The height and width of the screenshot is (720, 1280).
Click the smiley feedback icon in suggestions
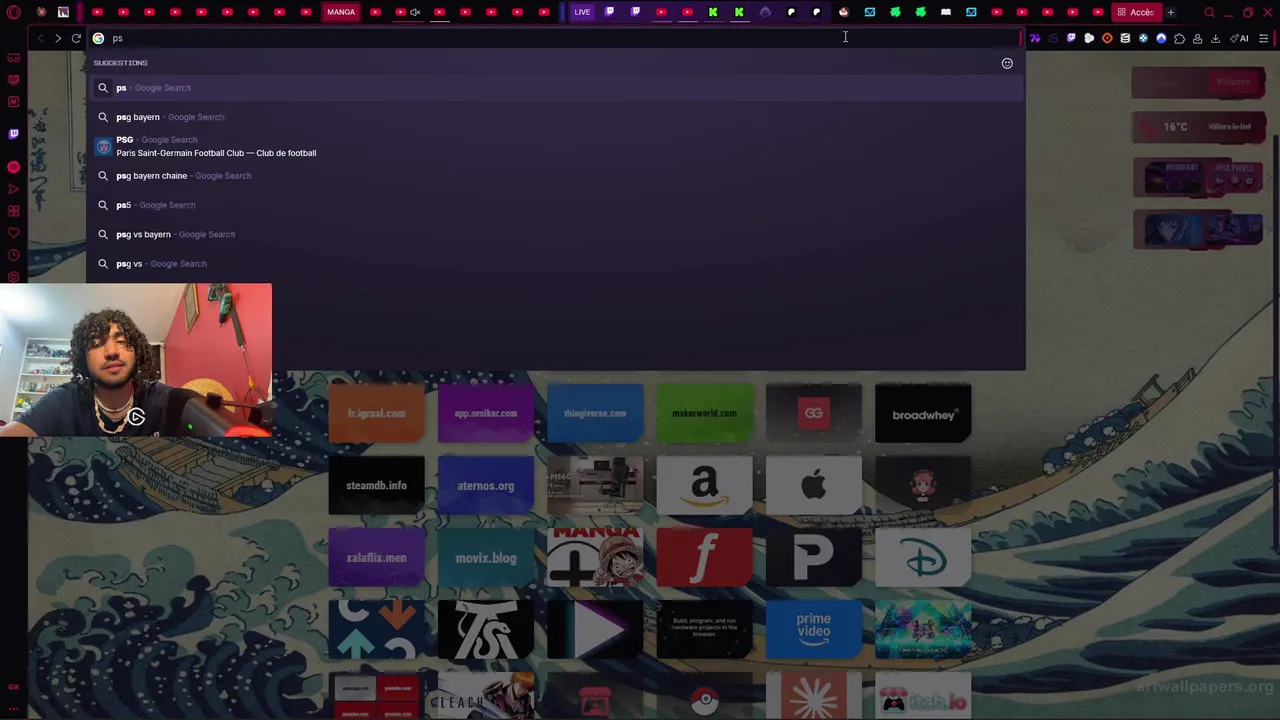point(1007,63)
